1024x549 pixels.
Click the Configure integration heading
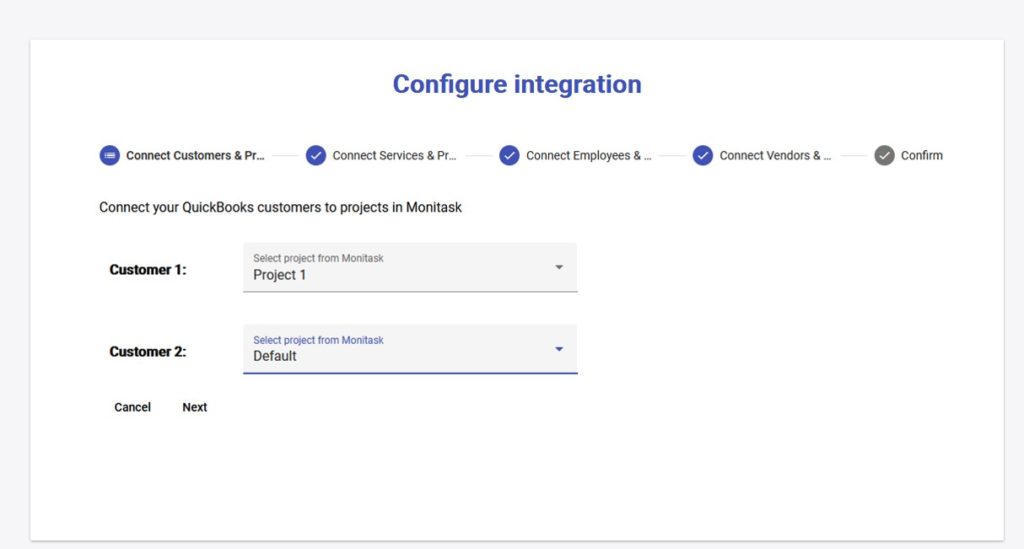point(517,84)
